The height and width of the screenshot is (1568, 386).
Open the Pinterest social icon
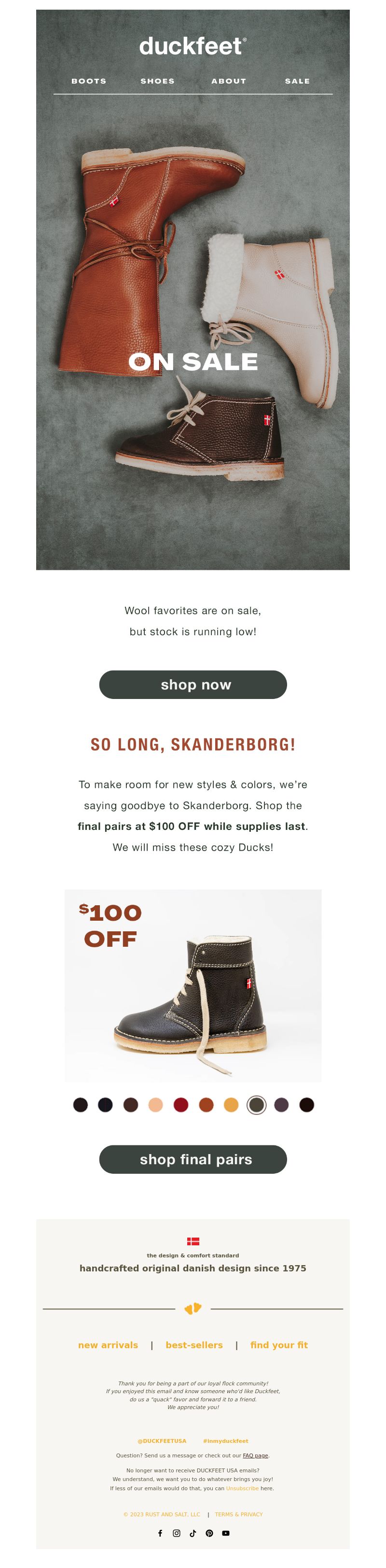[x=209, y=1533]
